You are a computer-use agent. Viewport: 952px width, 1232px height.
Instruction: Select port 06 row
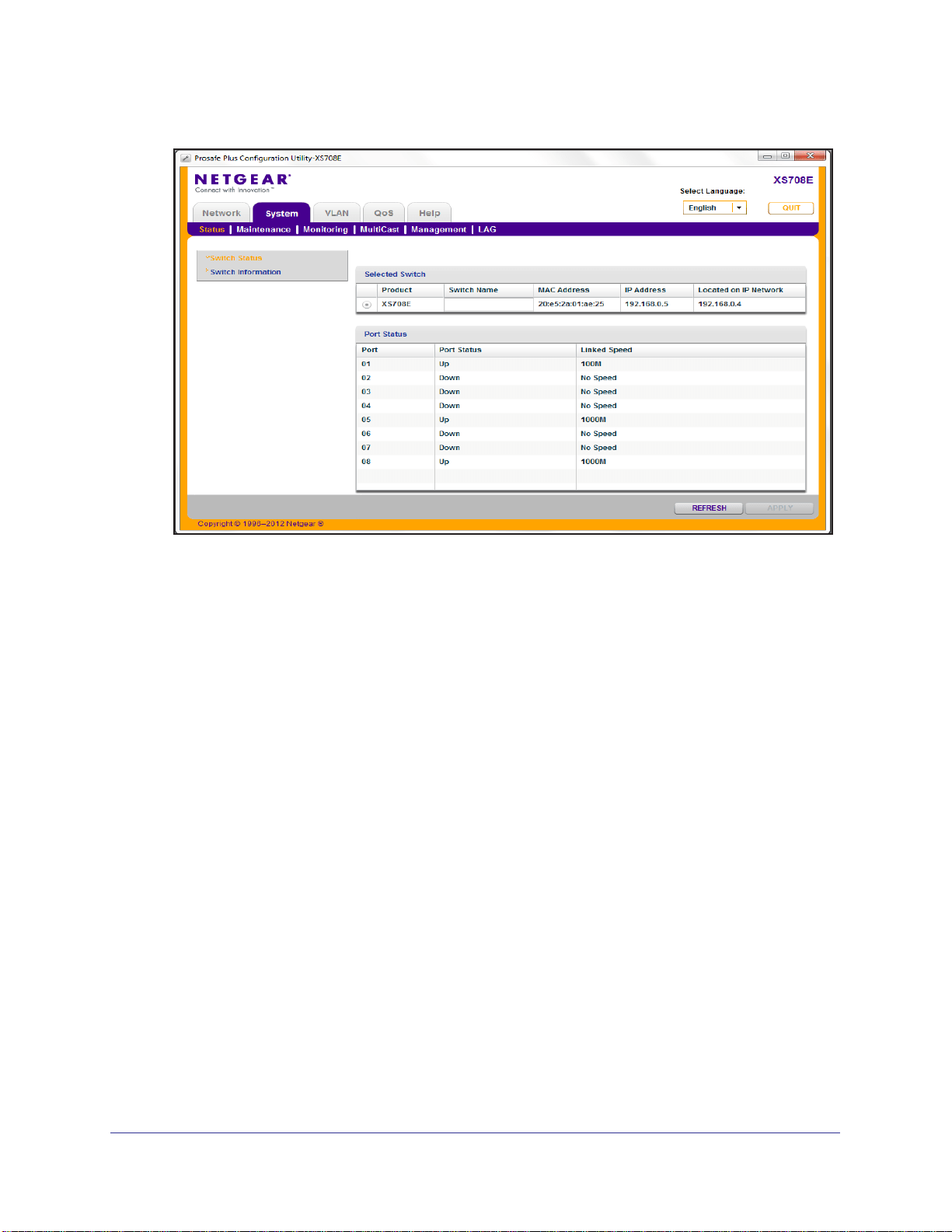(x=581, y=434)
